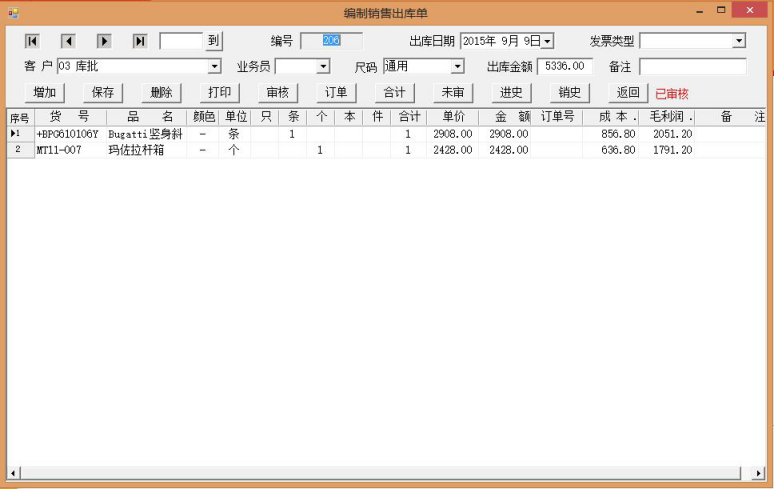
Task: Click the next record arrow icon
Action: (104, 41)
